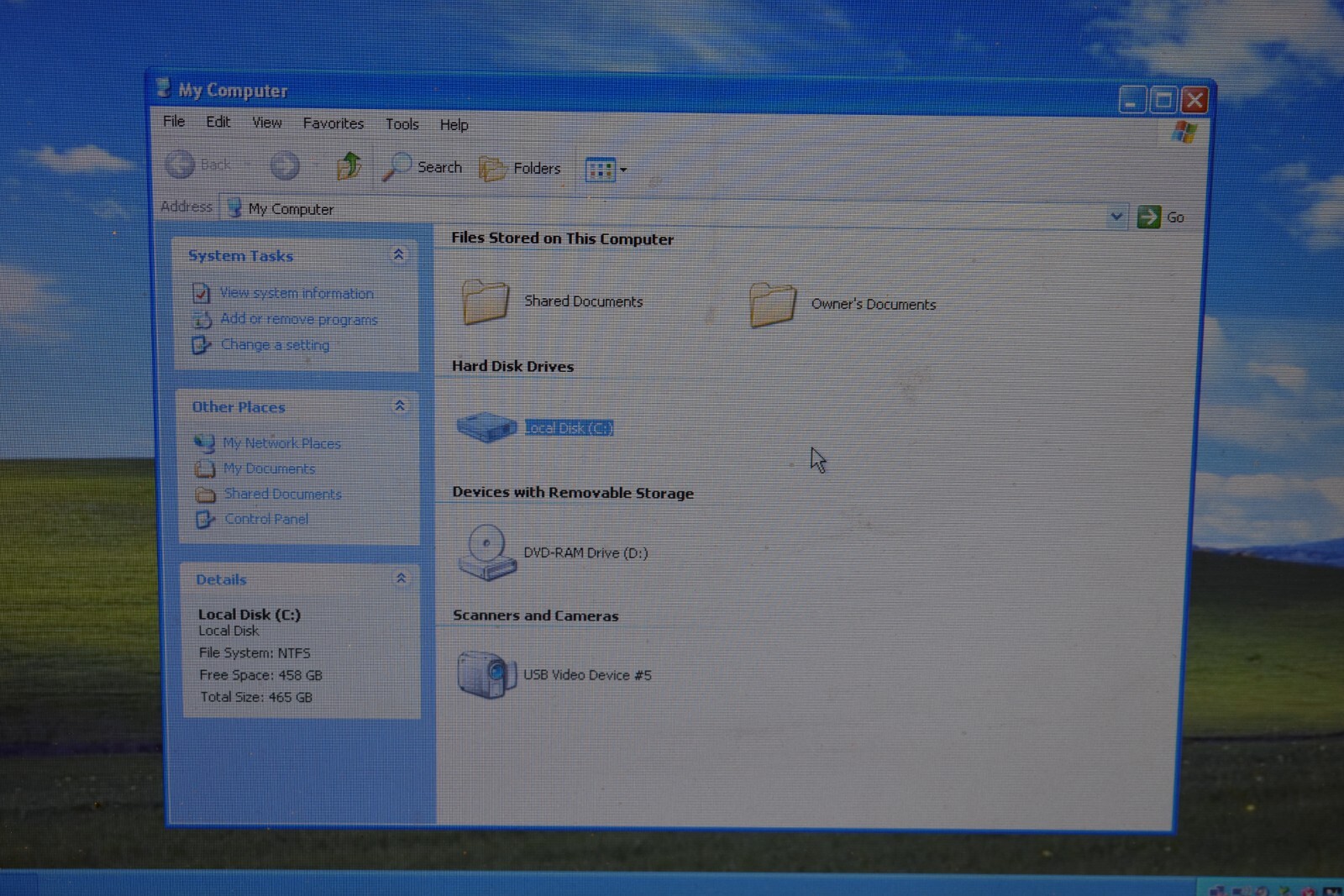Click the green Go arrow button

click(x=1148, y=217)
